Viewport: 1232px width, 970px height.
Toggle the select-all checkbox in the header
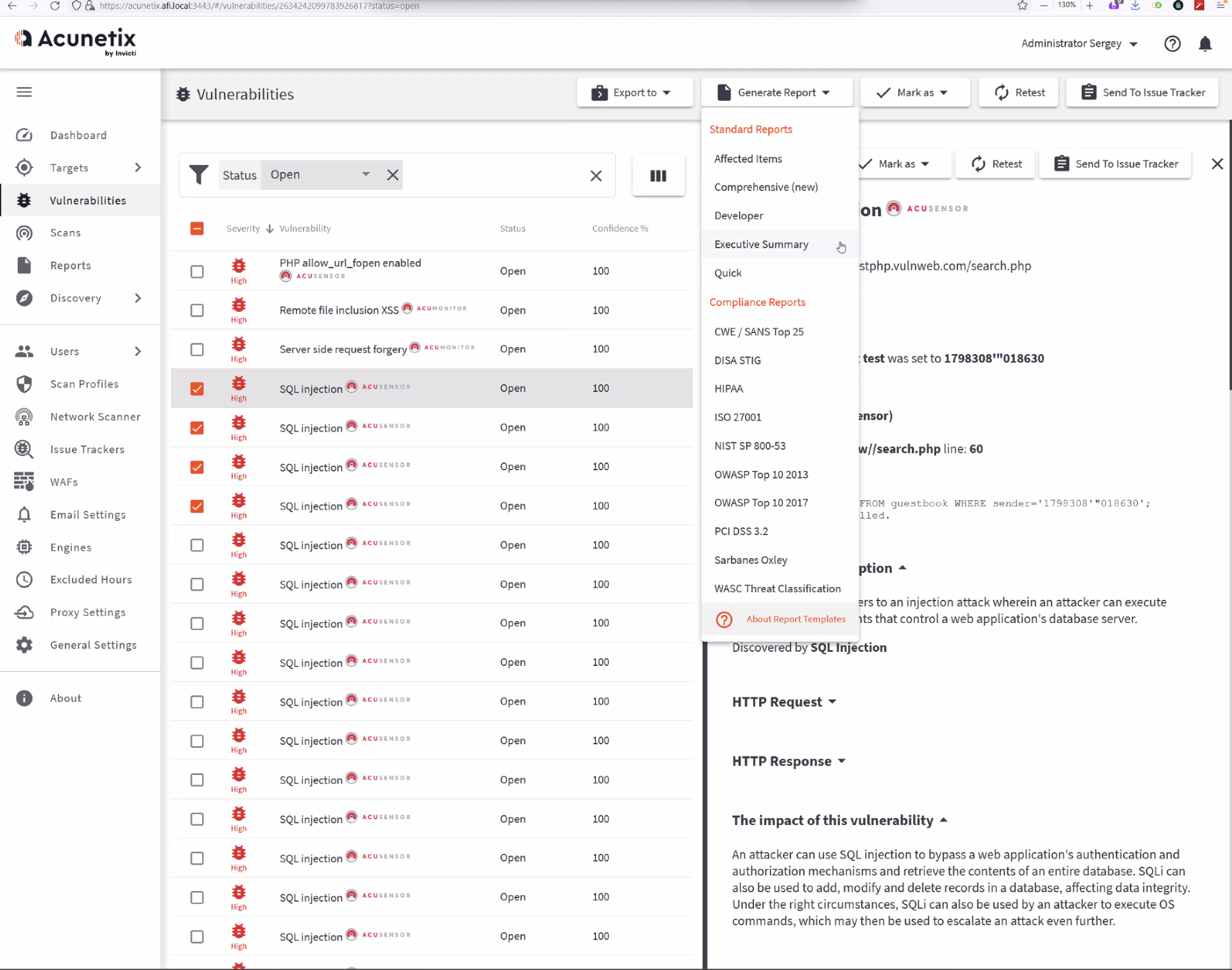tap(197, 228)
